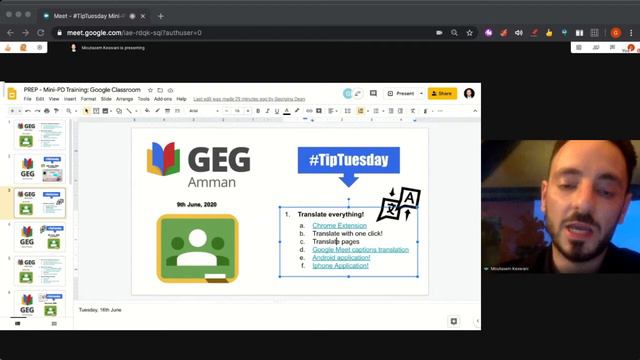Image resolution: width=640 pixels, height=360 pixels.
Task: Open the Format menu
Action: (88, 99)
